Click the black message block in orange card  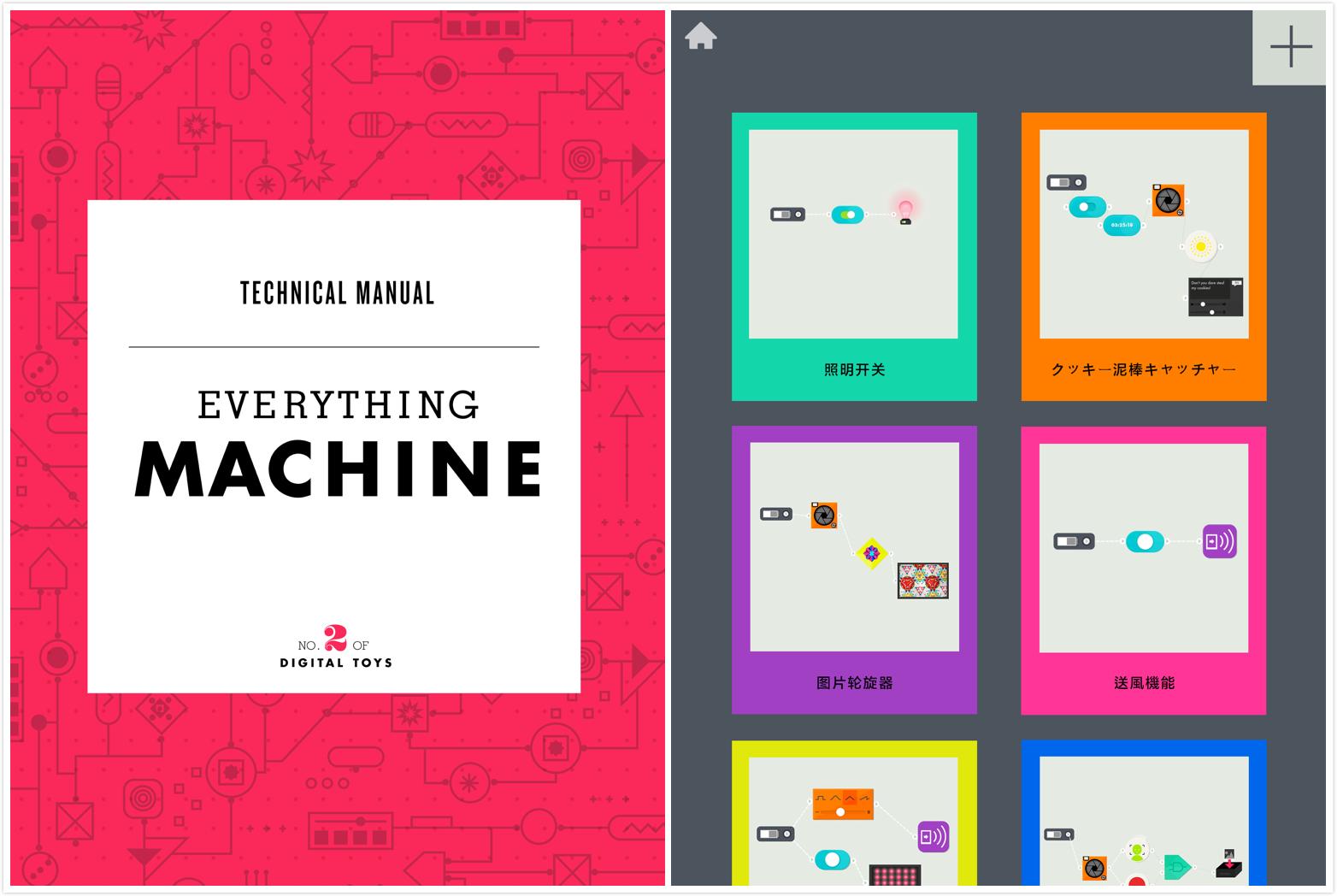click(x=1215, y=297)
